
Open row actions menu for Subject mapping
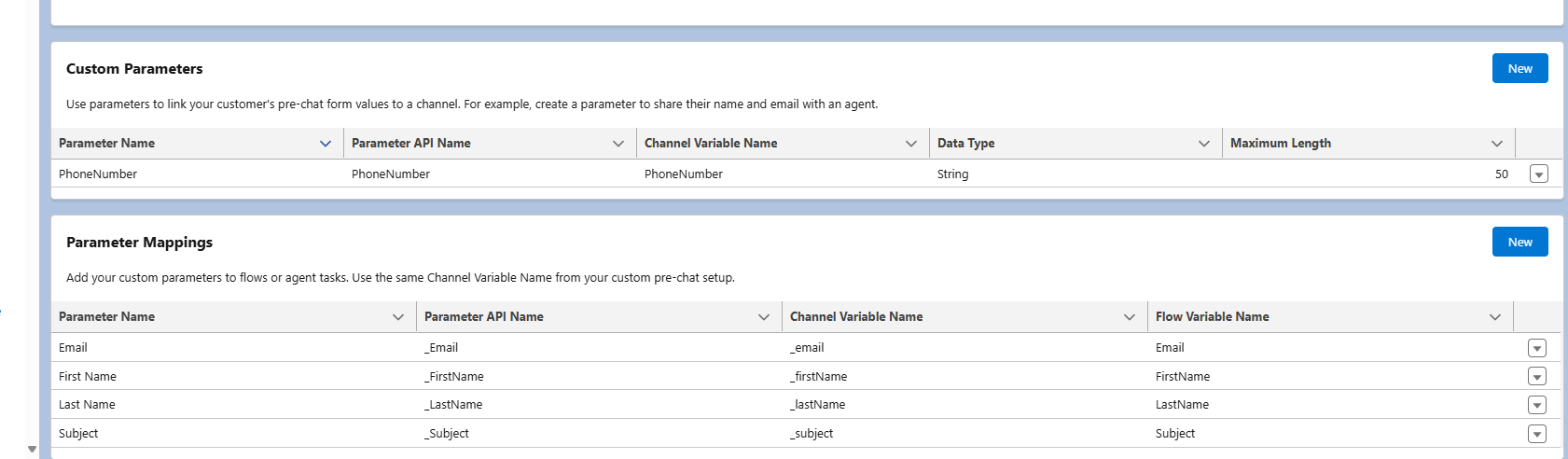pyautogui.click(x=1536, y=434)
